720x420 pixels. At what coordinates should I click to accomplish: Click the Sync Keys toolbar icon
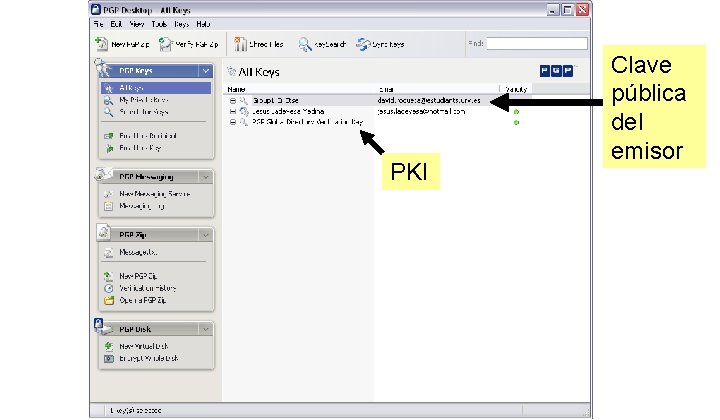[363, 44]
